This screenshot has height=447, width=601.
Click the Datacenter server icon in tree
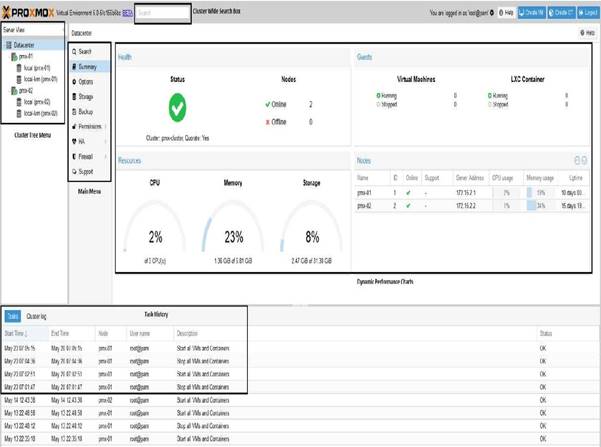click(x=8, y=45)
